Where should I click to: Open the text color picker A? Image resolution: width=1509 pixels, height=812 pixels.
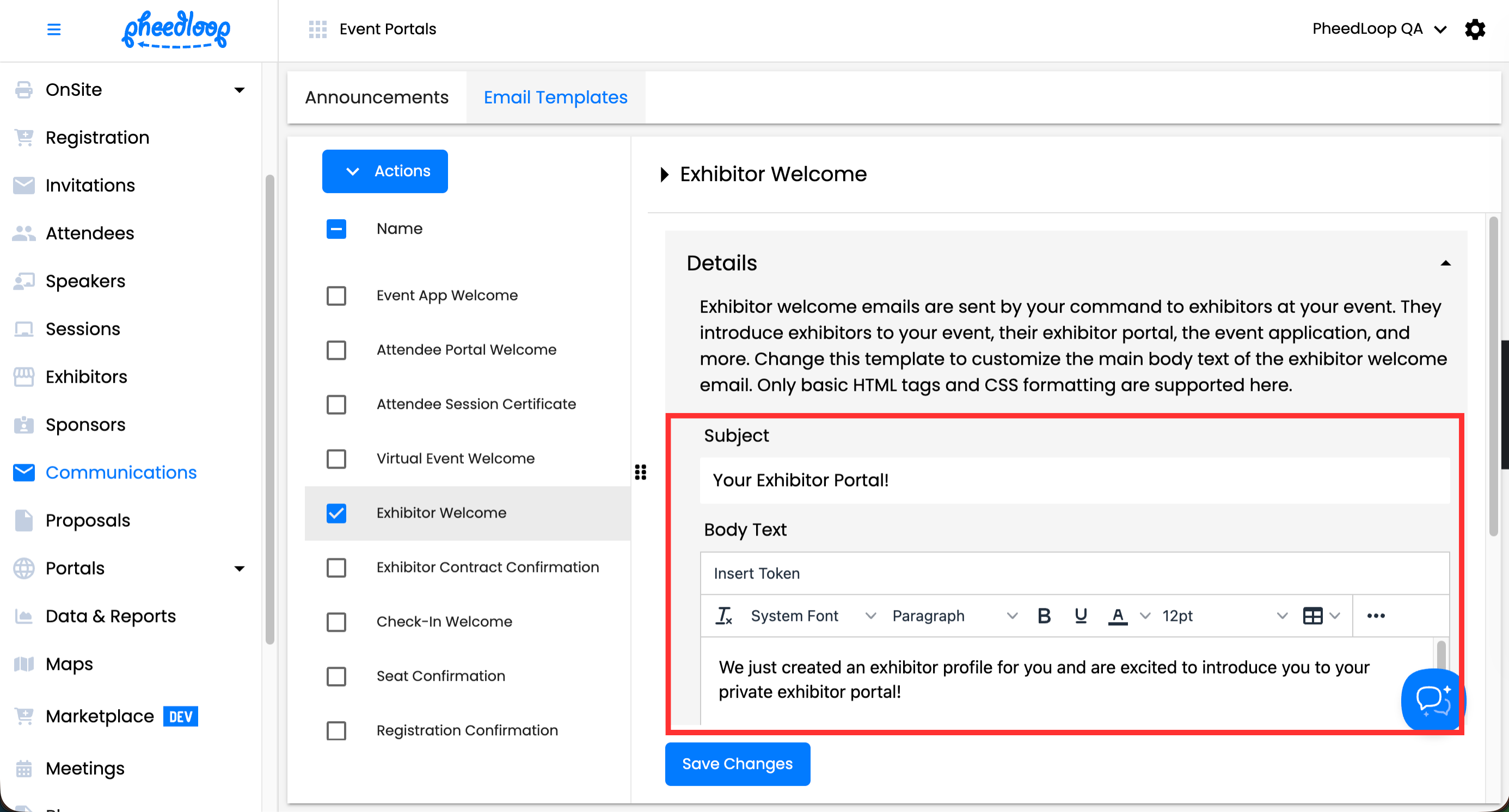pos(1118,616)
